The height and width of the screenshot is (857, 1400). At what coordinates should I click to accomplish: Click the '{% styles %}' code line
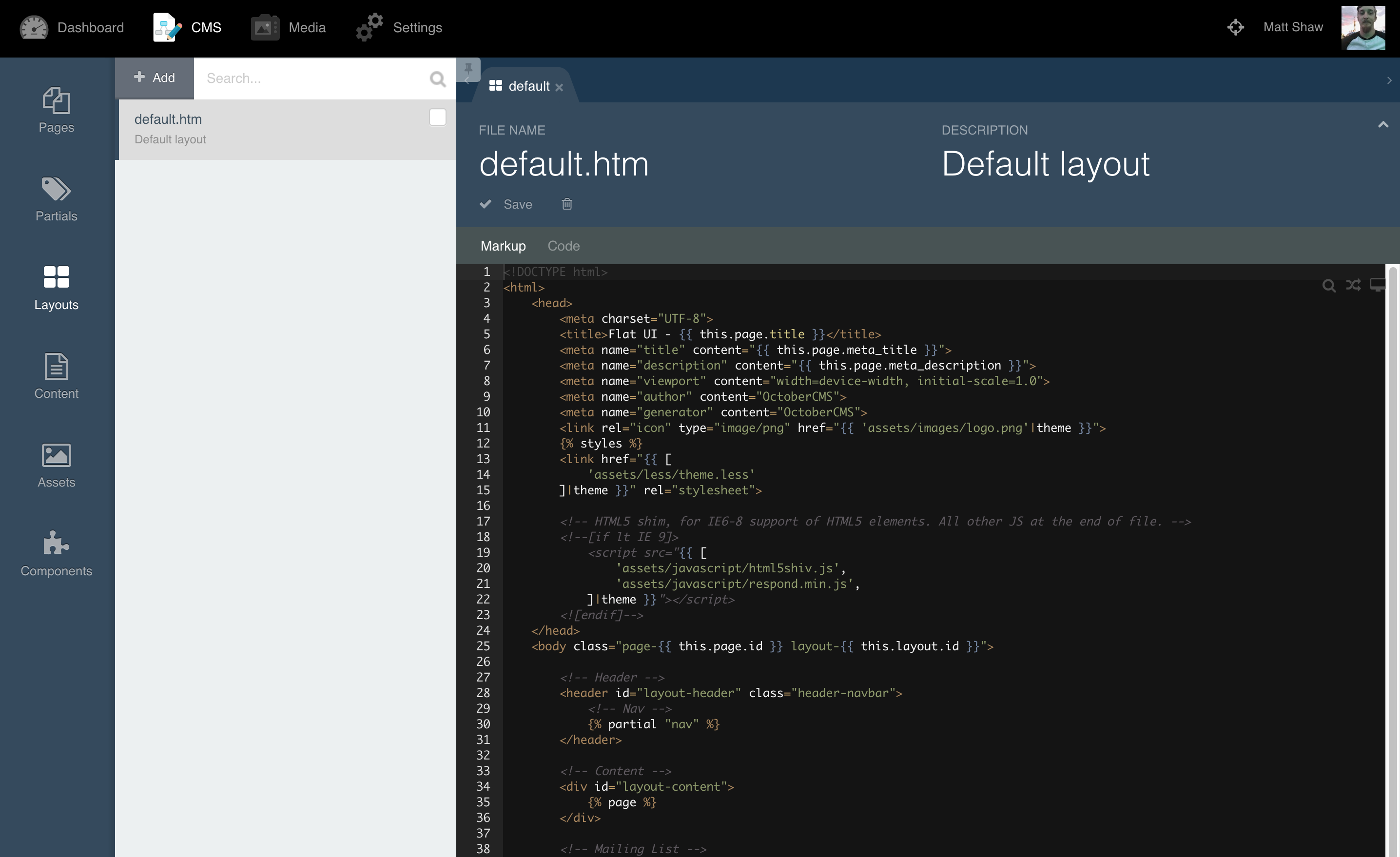601,443
